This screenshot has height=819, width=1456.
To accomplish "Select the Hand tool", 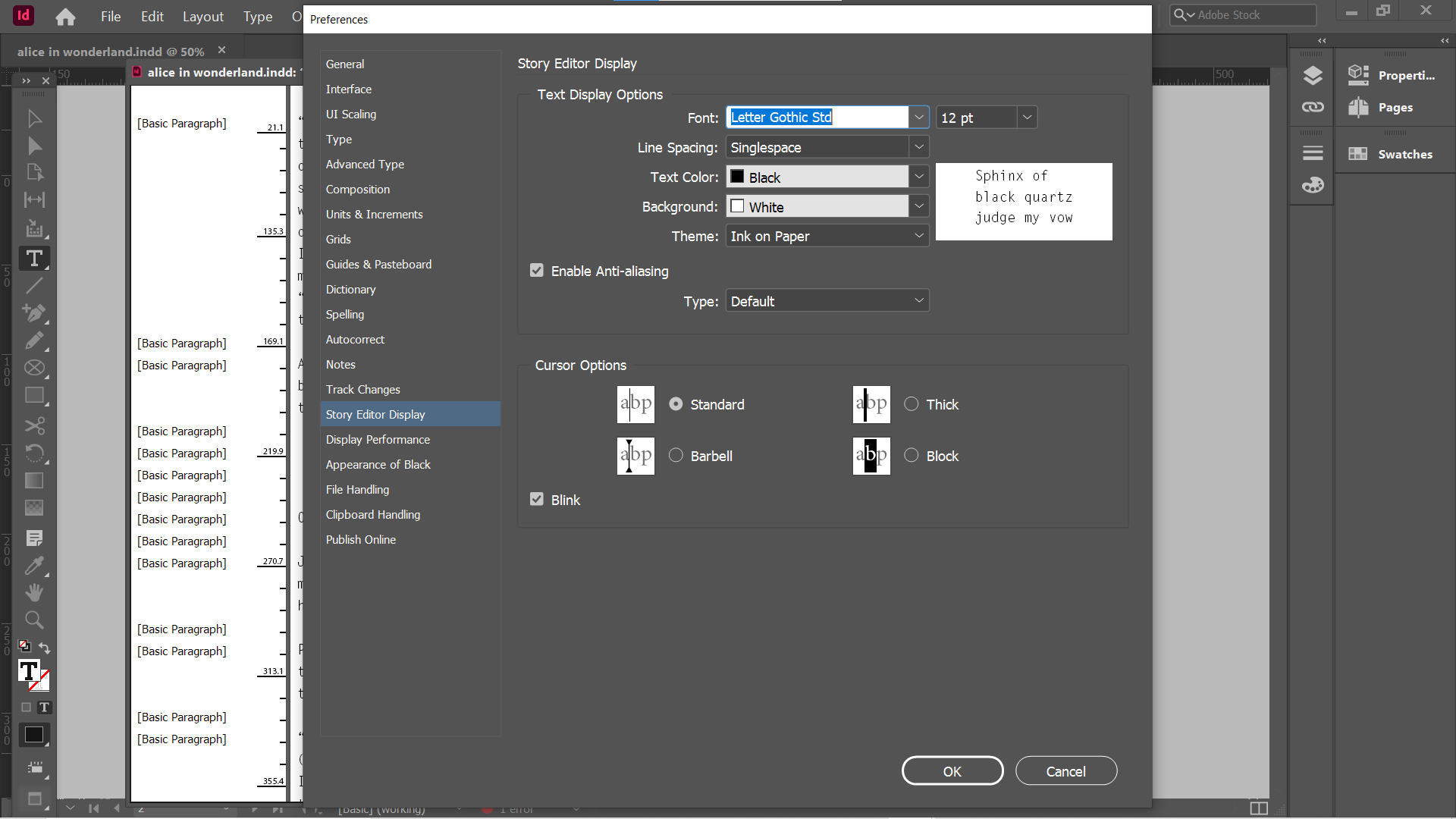I will 34,592.
